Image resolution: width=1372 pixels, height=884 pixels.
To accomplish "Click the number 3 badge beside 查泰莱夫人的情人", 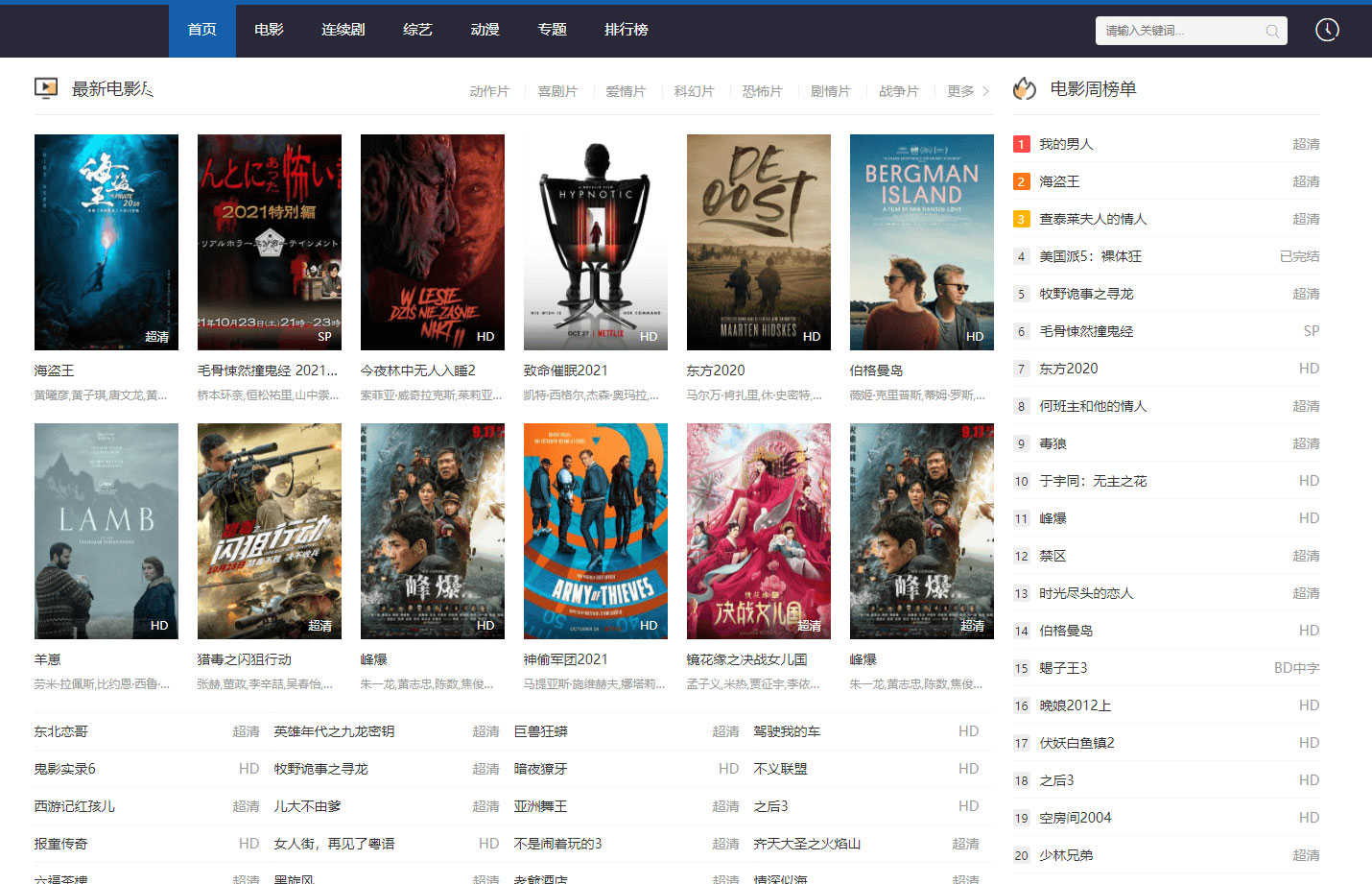I will pos(1021,219).
